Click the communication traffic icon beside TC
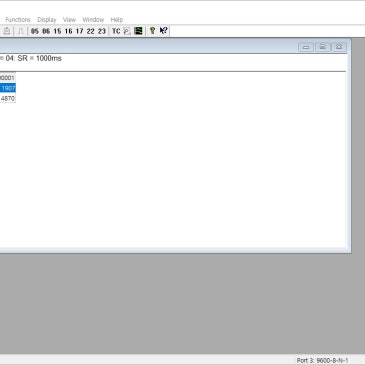 127,31
